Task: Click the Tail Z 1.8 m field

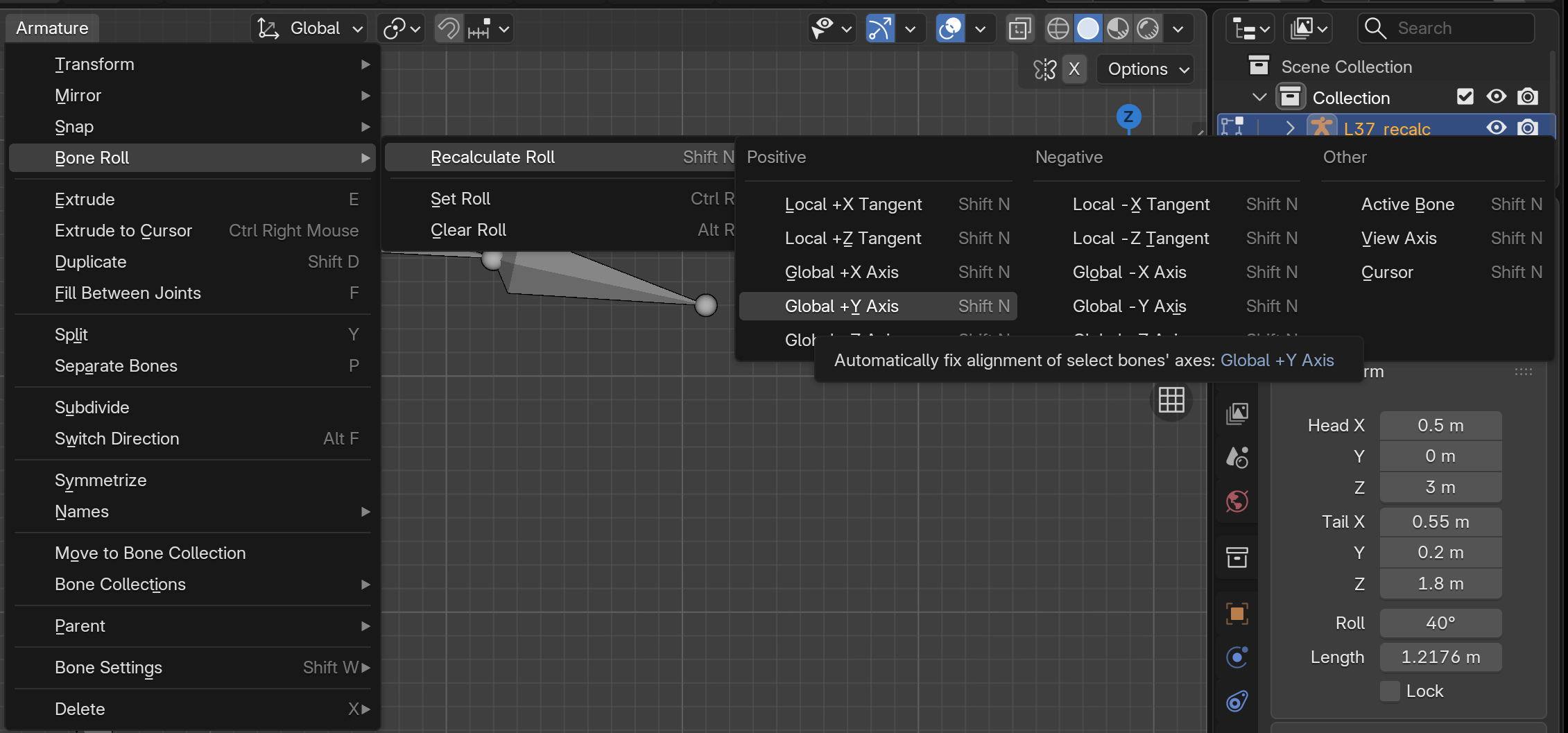Action: [1440, 584]
